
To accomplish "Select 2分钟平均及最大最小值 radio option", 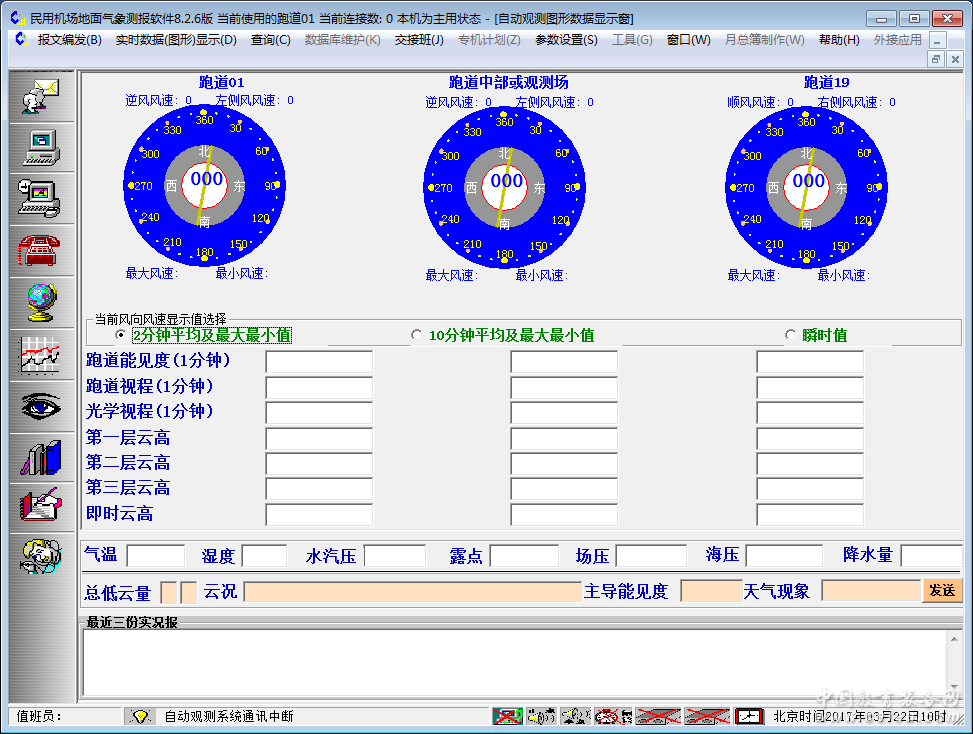I will point(121,335).
